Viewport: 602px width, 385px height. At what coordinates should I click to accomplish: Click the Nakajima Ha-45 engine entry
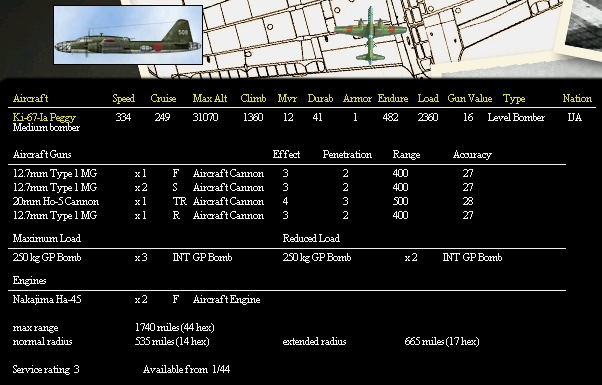[47, 299]
